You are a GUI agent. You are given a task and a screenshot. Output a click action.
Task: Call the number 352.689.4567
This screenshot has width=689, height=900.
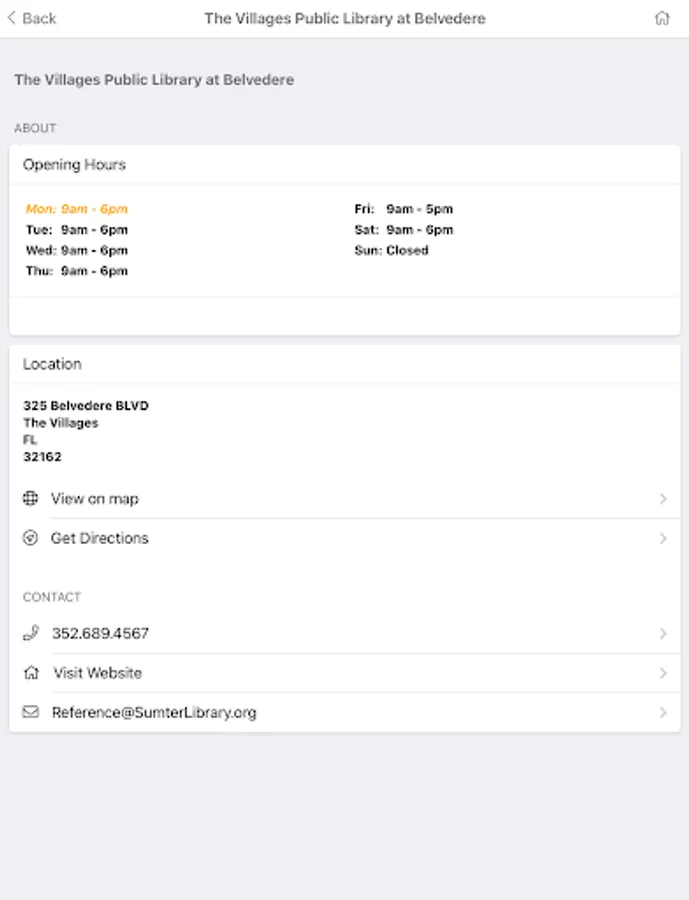(100, 633)
